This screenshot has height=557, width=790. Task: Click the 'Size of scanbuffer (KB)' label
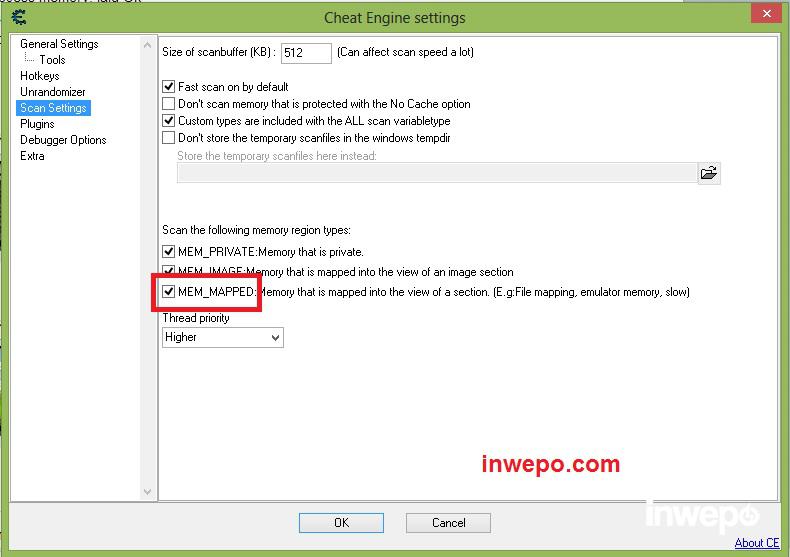219,52
